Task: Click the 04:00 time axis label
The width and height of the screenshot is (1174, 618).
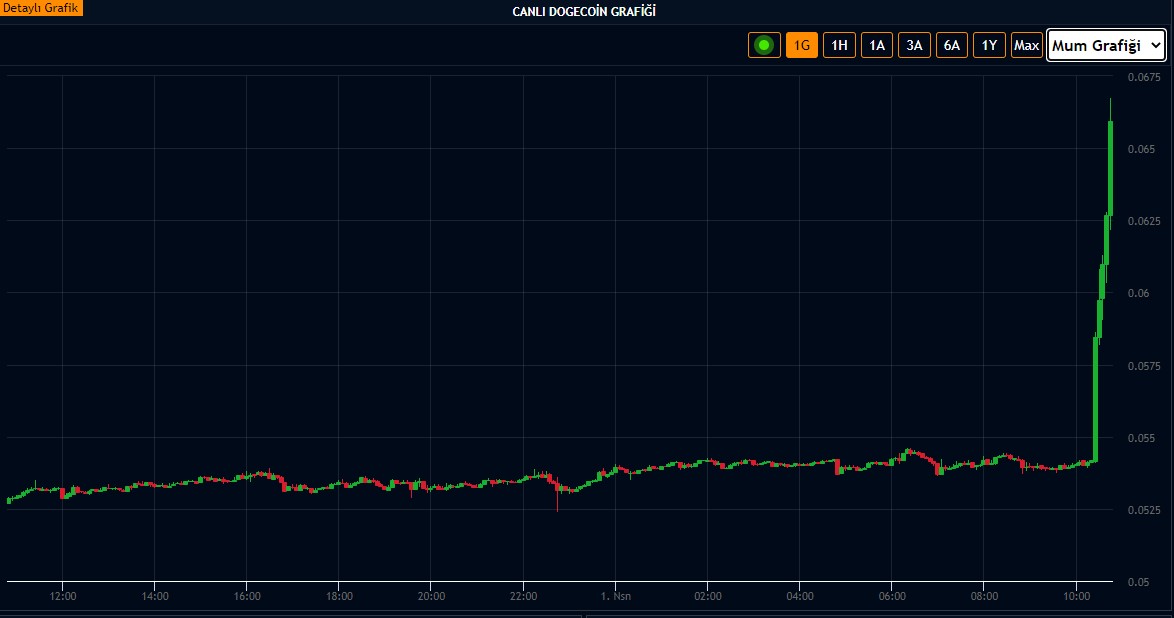Action: (800, 596)
